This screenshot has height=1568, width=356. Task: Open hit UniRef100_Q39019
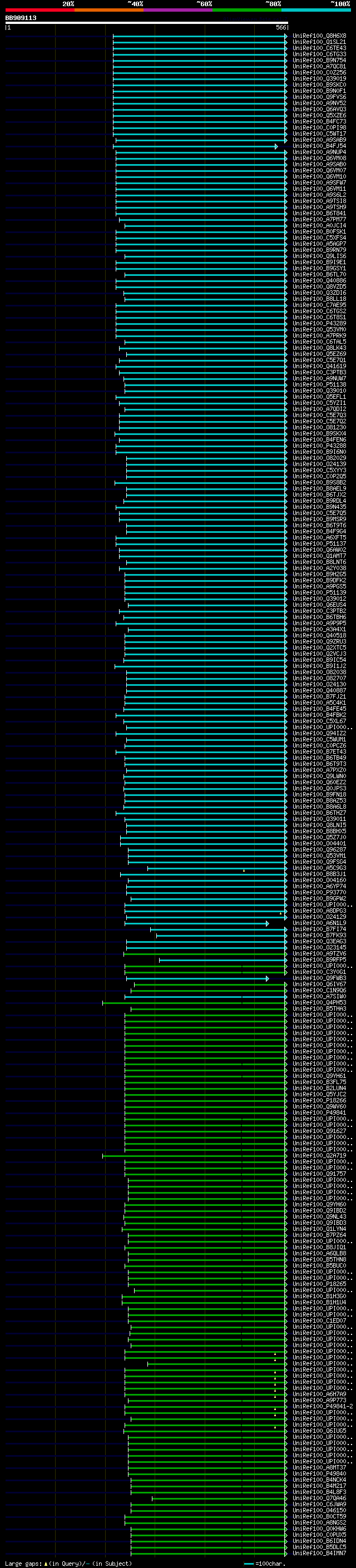tap(319, 78)
